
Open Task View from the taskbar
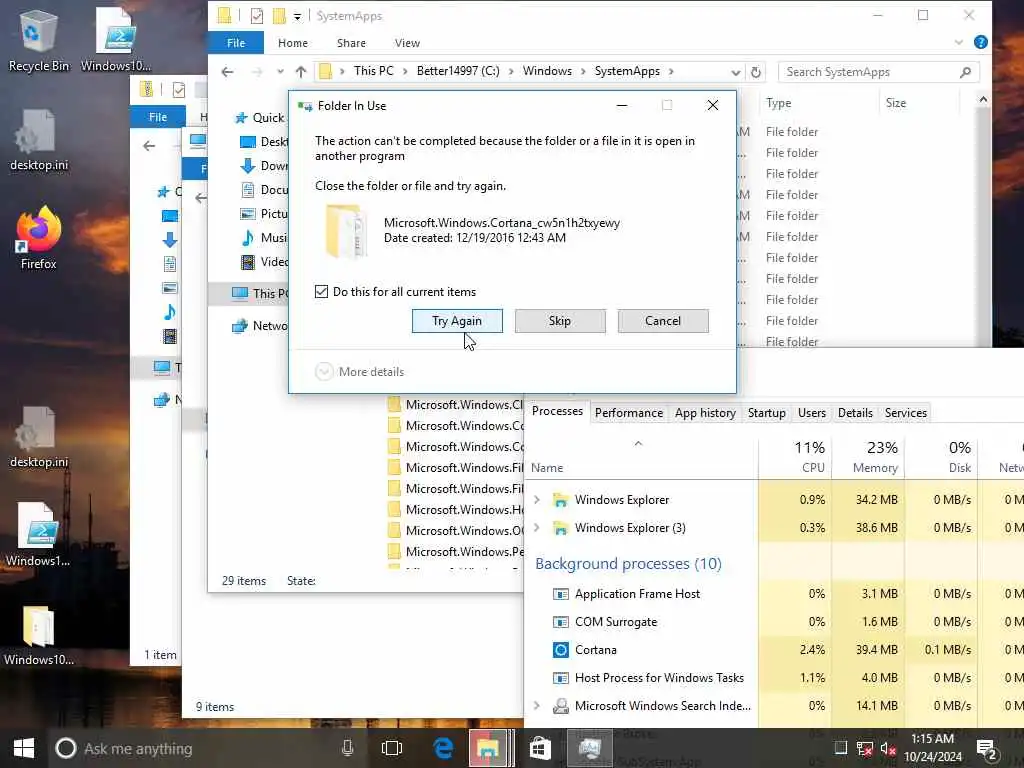click(x=392, y=748)
